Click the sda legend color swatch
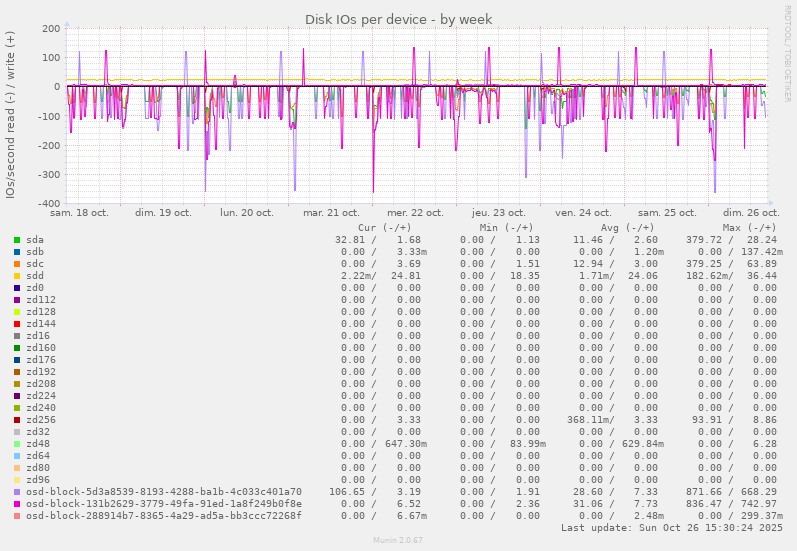Viewport: 797px width, 551px height. coord(17,240)
